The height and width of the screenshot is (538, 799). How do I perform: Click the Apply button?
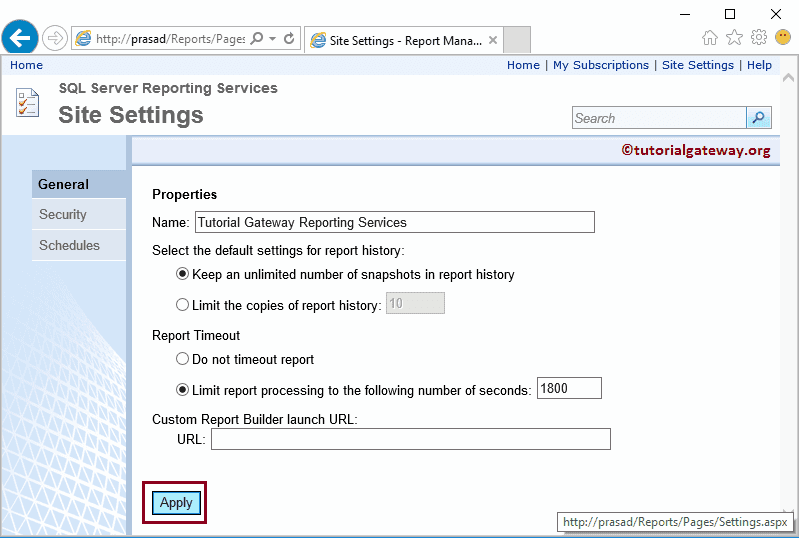[x=176, y=503]
